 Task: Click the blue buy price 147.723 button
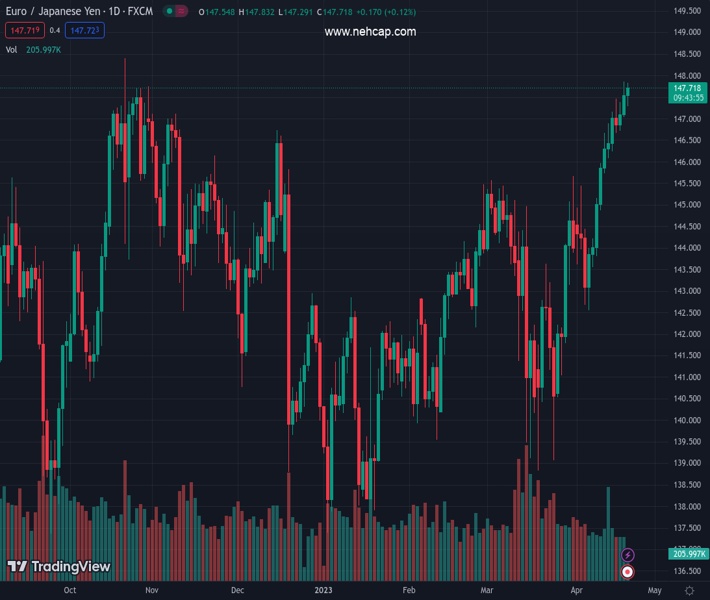pyautogui.click(x=85, y=31)
